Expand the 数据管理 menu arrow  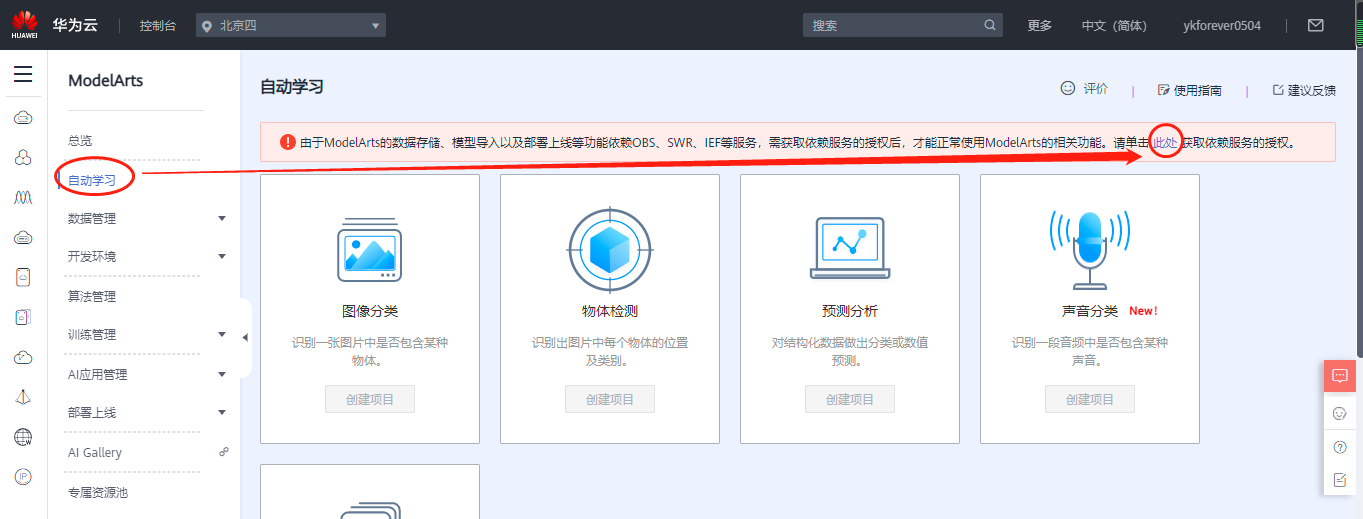click(222, 218)
